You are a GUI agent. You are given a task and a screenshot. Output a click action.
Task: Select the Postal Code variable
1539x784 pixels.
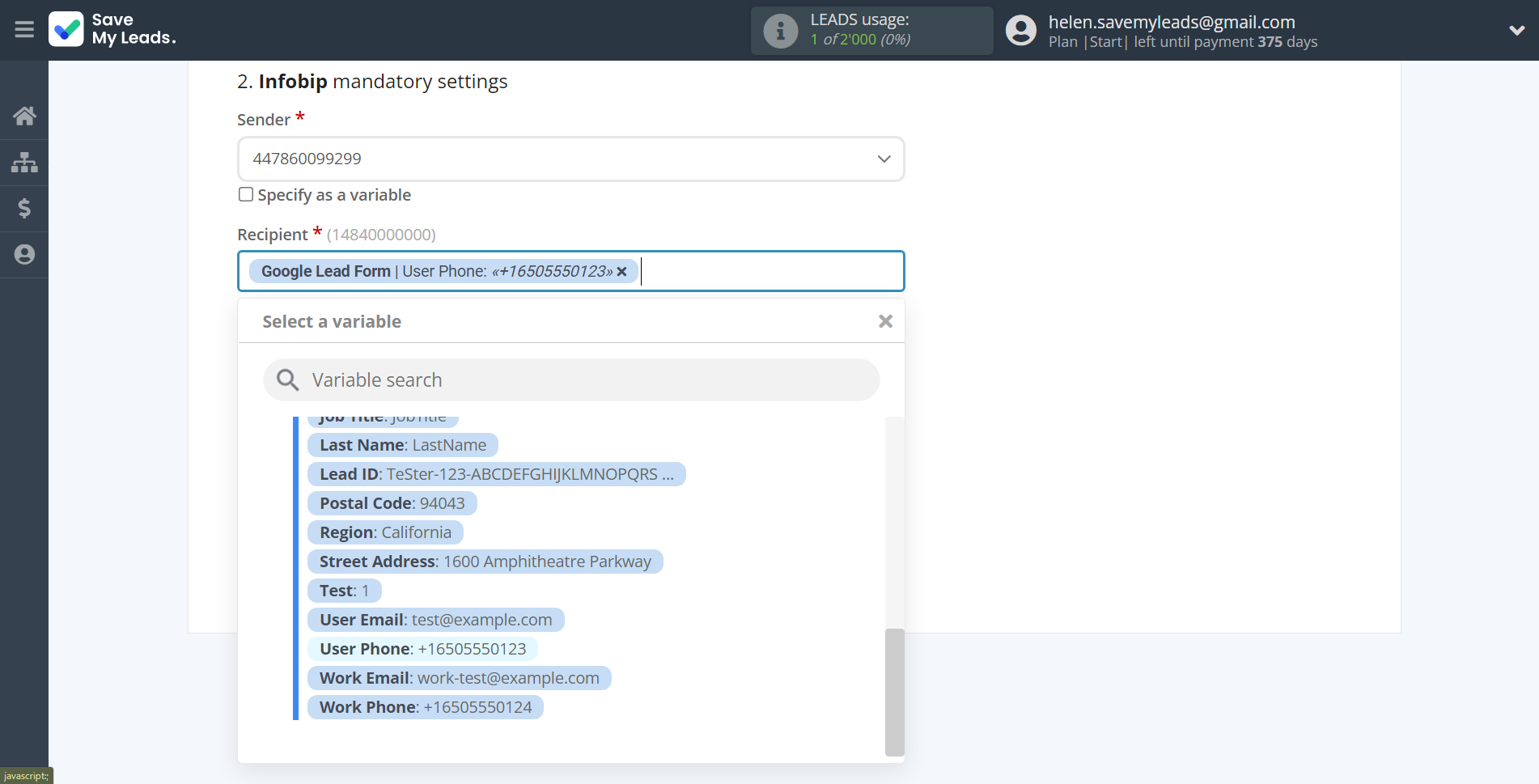pos(392,503)
